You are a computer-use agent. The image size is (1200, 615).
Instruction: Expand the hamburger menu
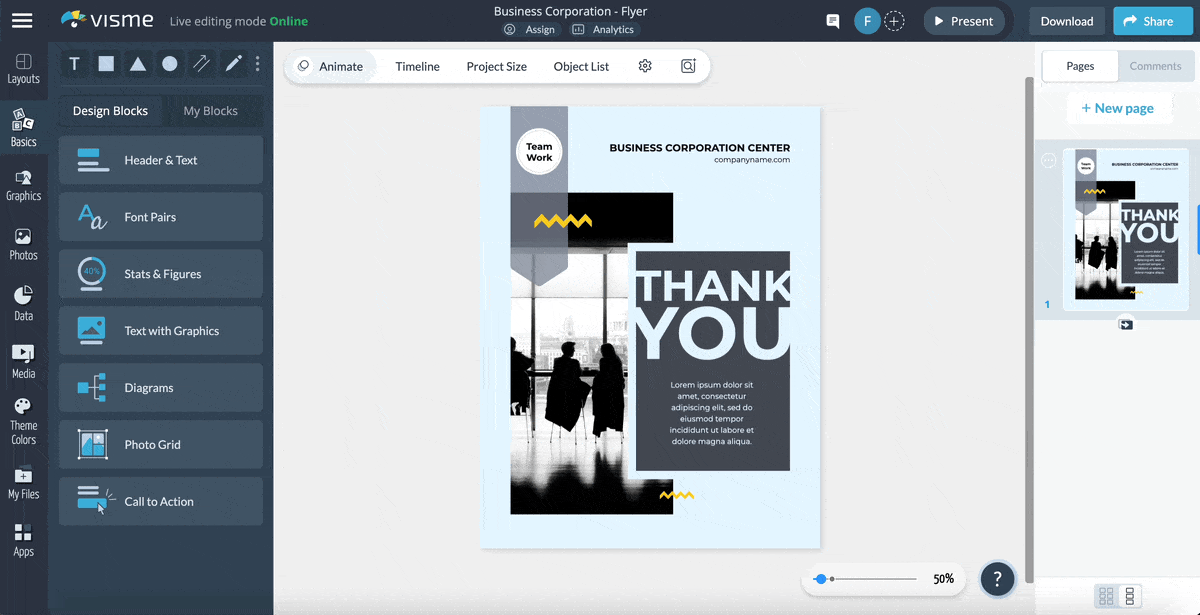click(22, 19)
